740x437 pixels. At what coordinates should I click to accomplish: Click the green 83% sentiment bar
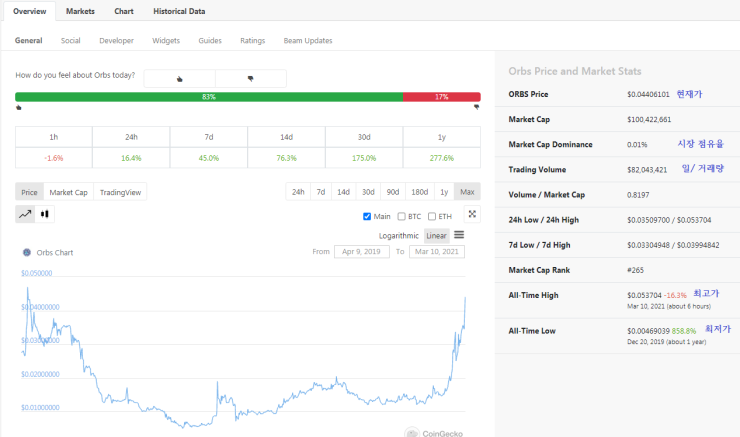[x=209, y=97]
